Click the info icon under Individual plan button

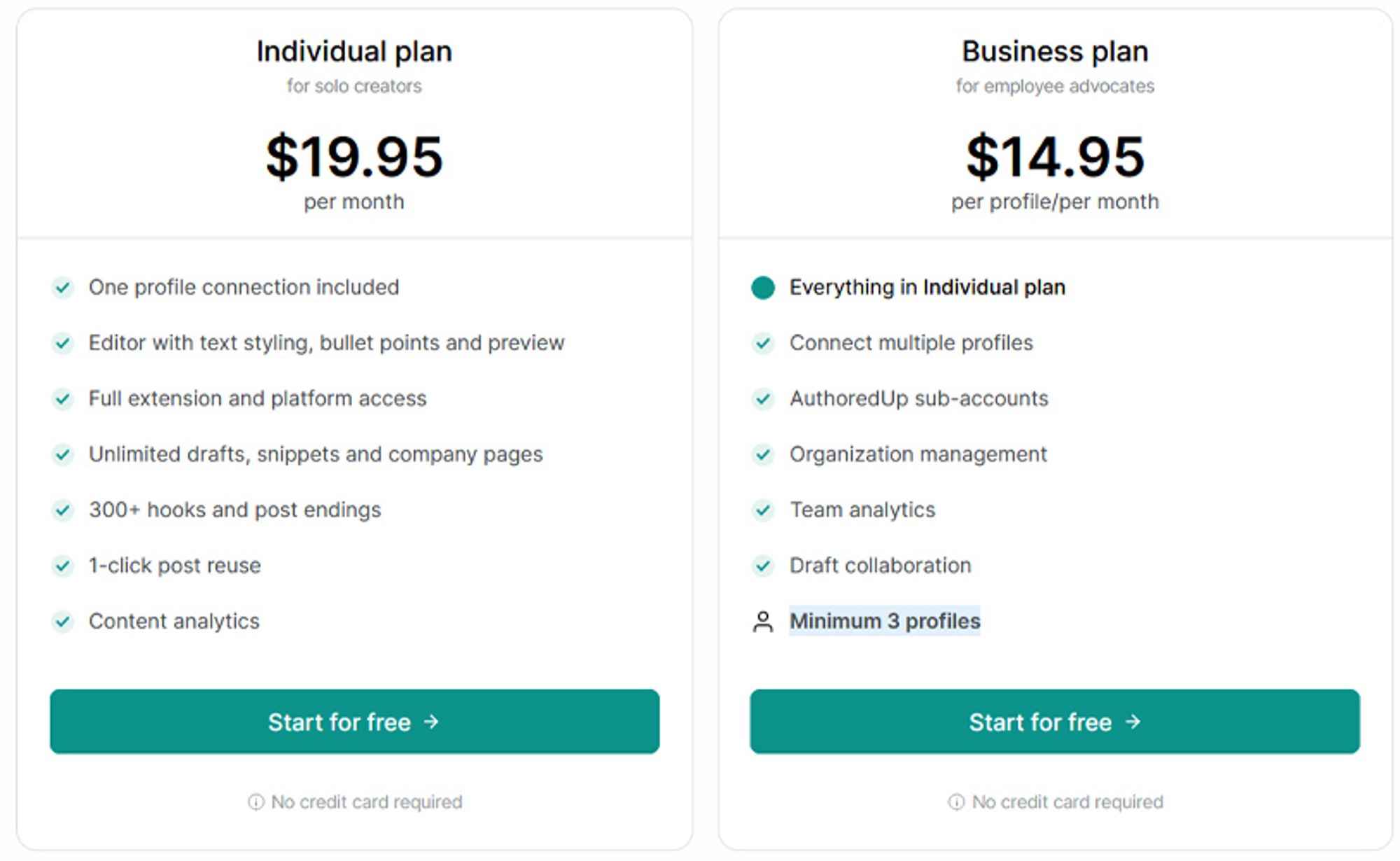point(256,802)
